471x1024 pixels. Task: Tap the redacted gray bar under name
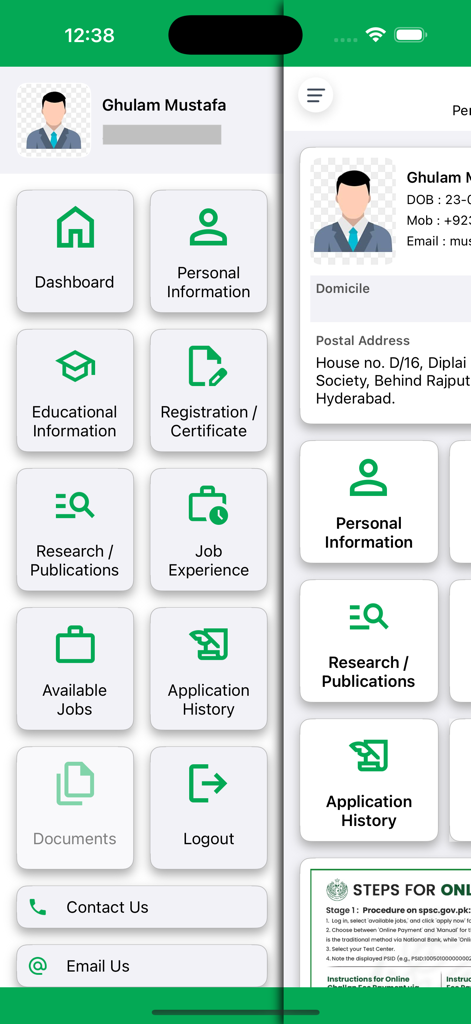pyautogui.click(x=162, y=135)
